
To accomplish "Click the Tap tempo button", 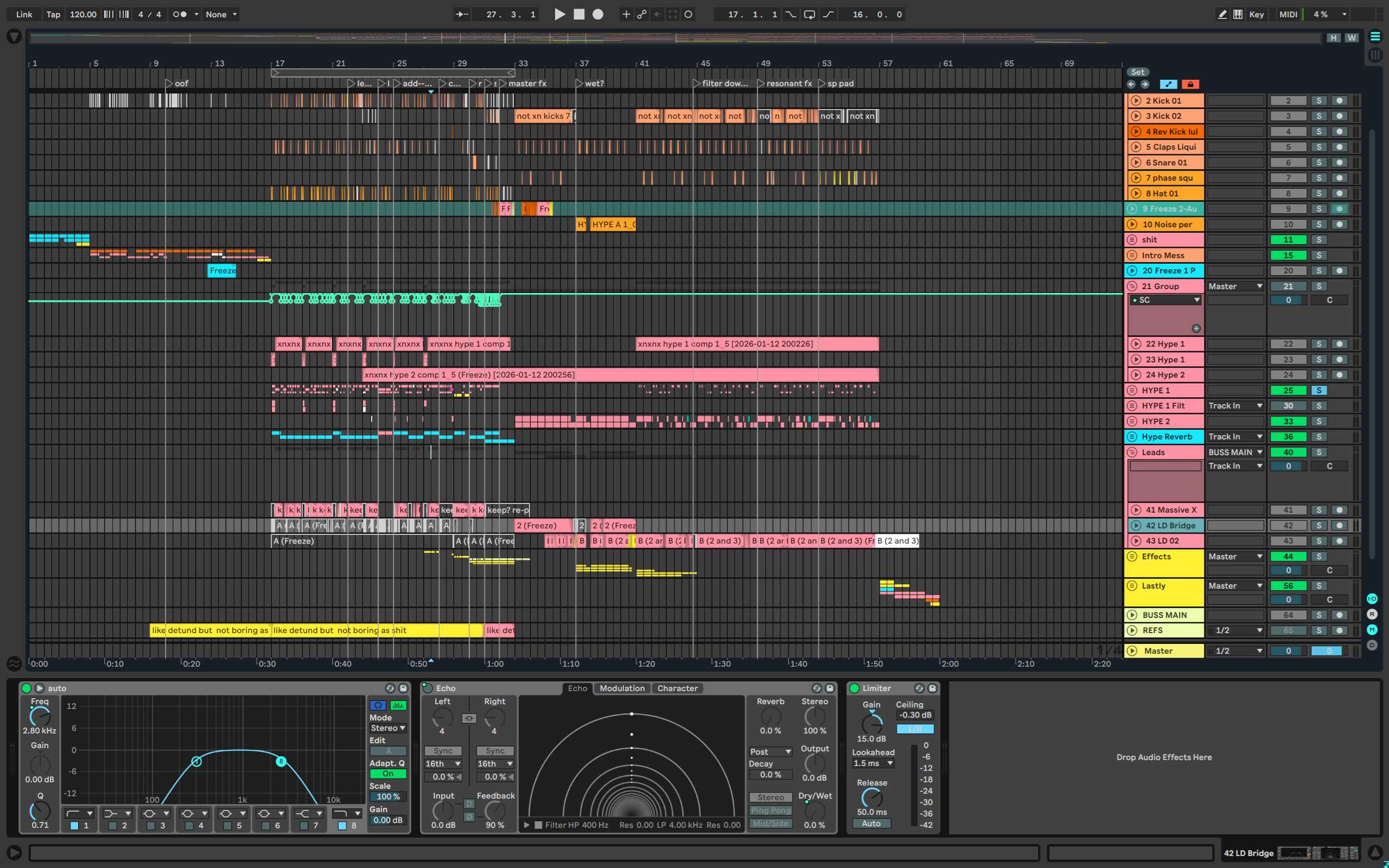I will (53, 14).
